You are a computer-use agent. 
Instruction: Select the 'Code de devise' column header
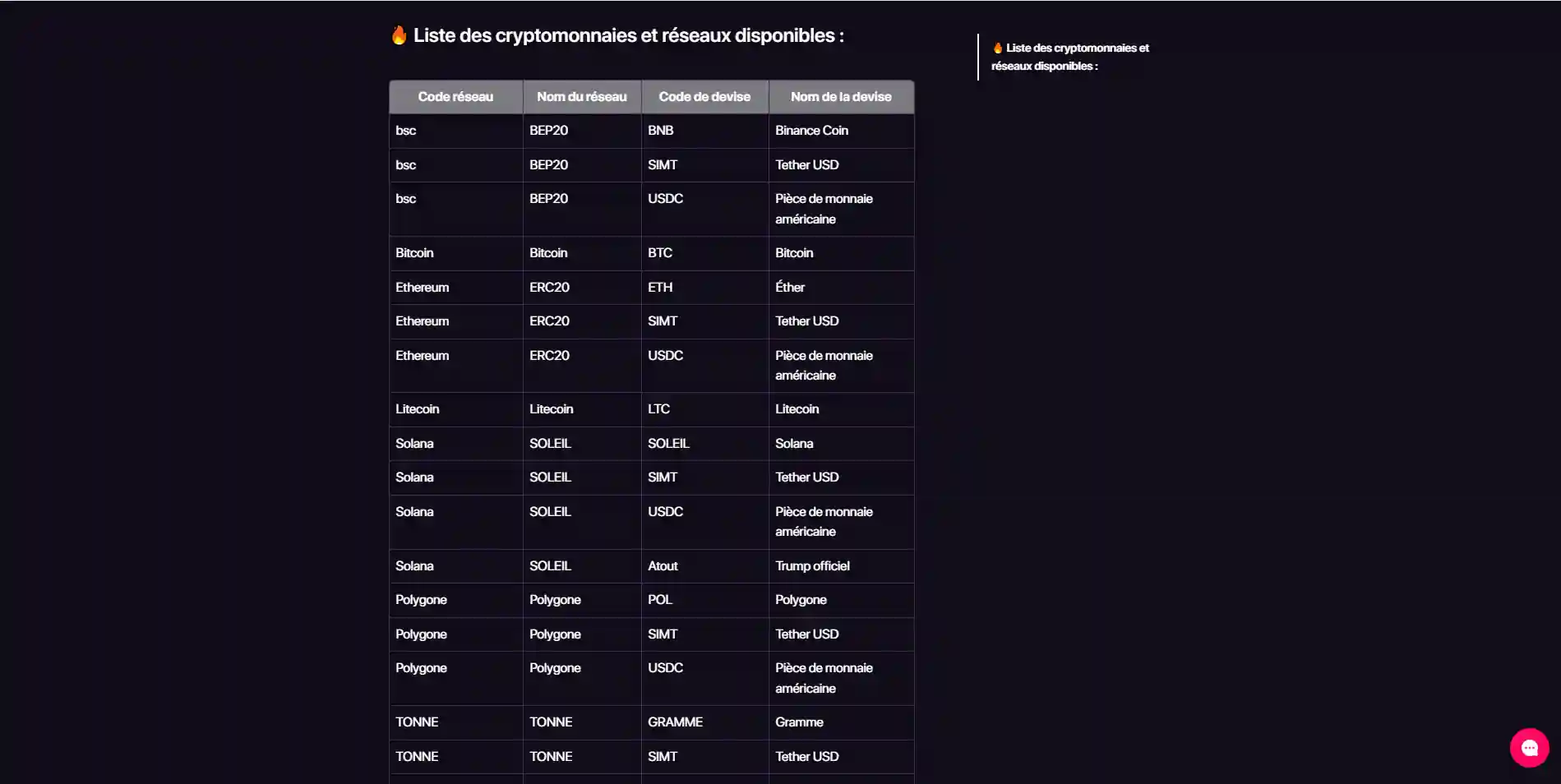tap(704, 97)
